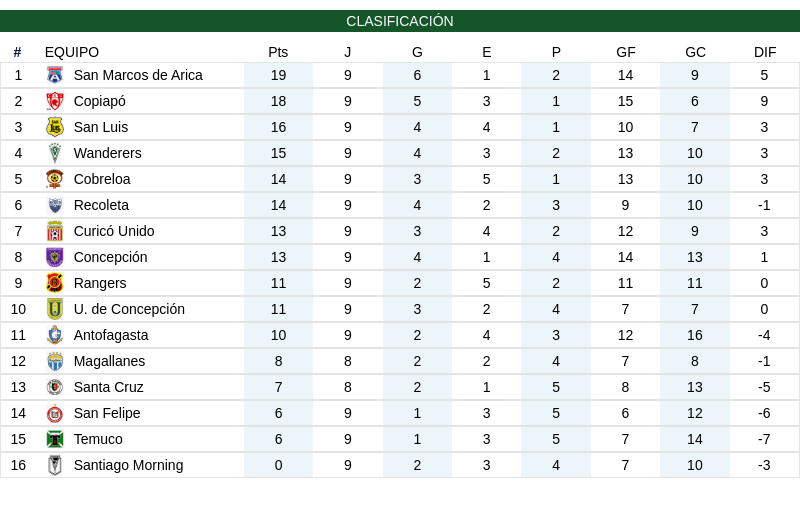This screenshot has width=800, height=512.
Task: Sort by the Pts column header
Action: click(278, 52)
